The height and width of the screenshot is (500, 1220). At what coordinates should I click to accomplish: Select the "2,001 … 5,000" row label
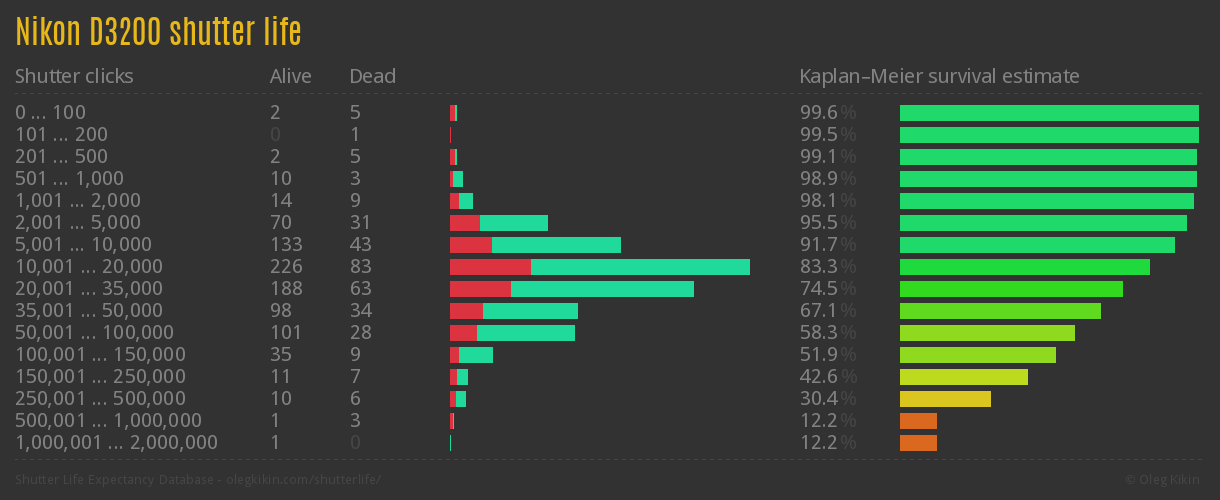pos(77,223)
